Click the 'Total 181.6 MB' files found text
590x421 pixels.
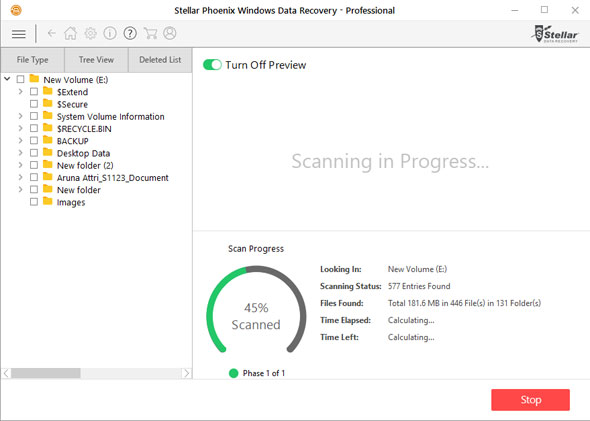(464, 303)
